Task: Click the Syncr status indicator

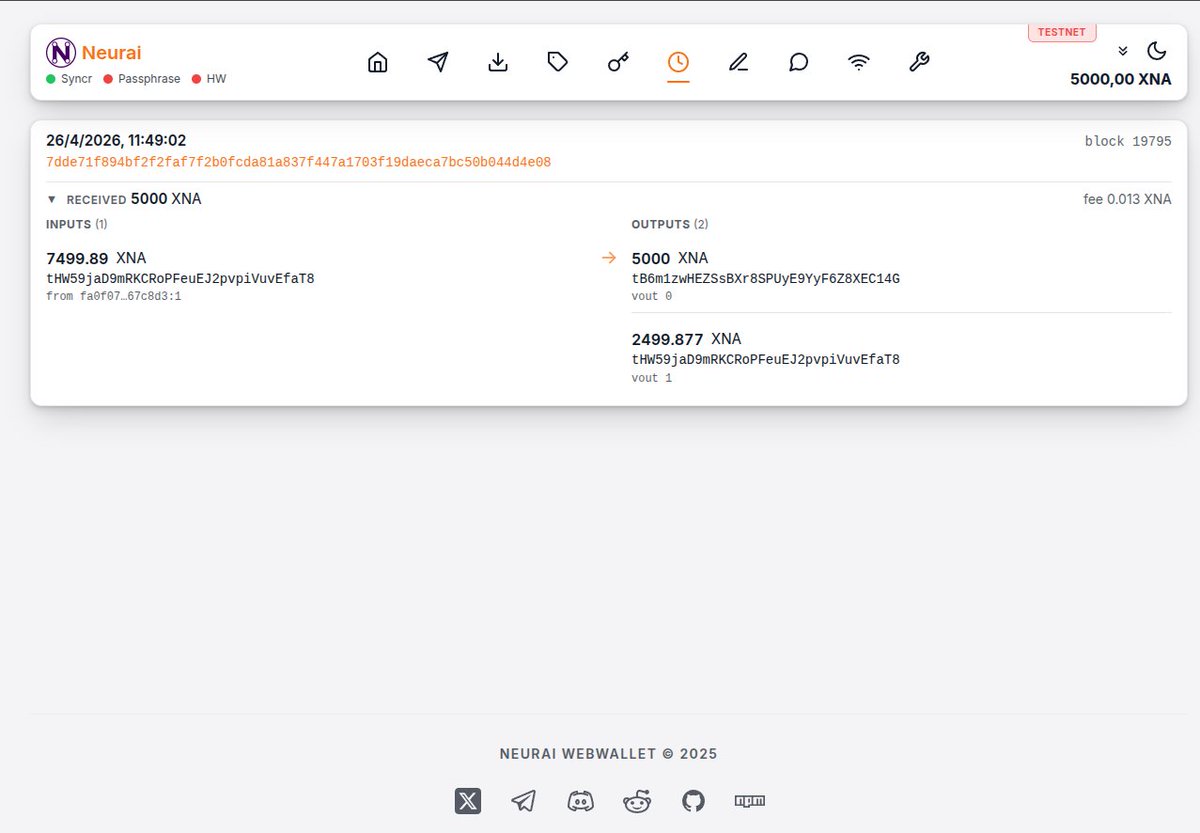Action: click(x=69, y=78)
